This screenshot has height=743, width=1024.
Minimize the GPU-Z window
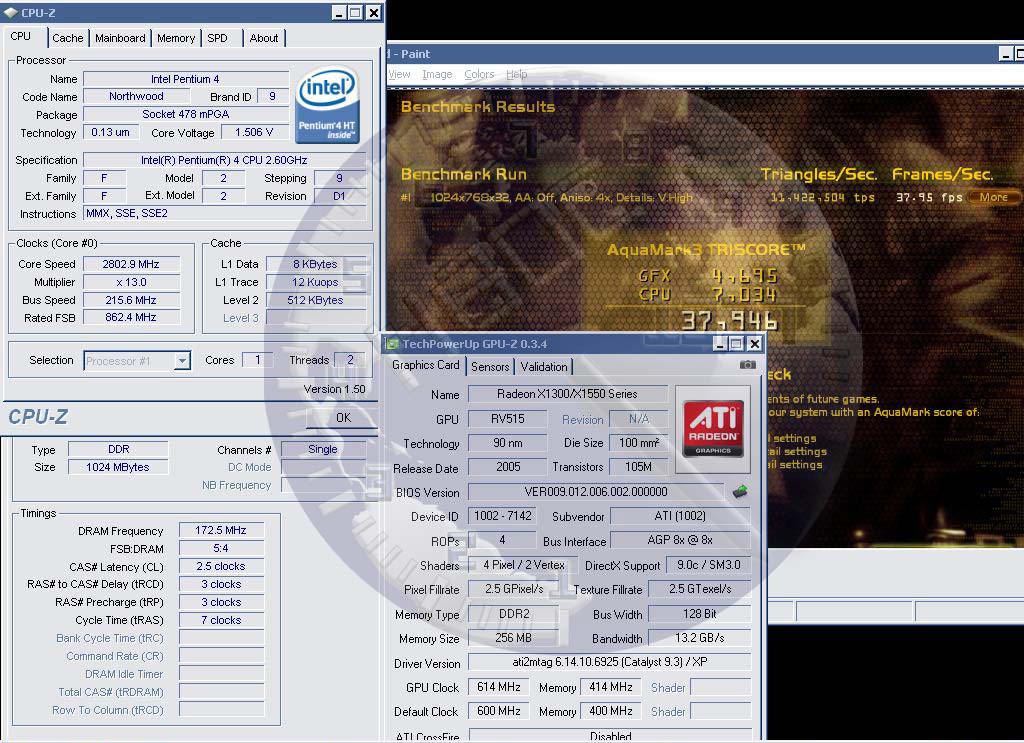pyautogui.click(x=720, y=343)
